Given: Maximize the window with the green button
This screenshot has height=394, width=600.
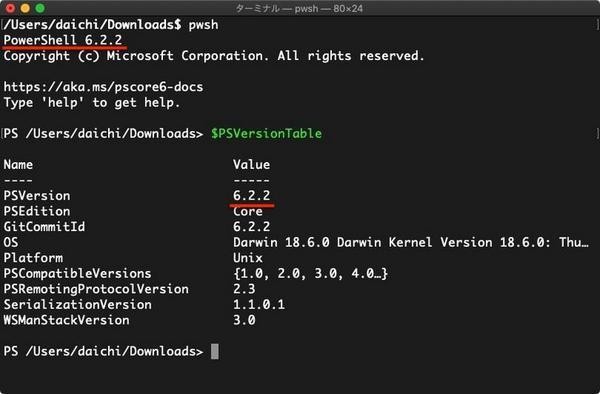Looking at the screenshot, I should click(x=40, y=8).
